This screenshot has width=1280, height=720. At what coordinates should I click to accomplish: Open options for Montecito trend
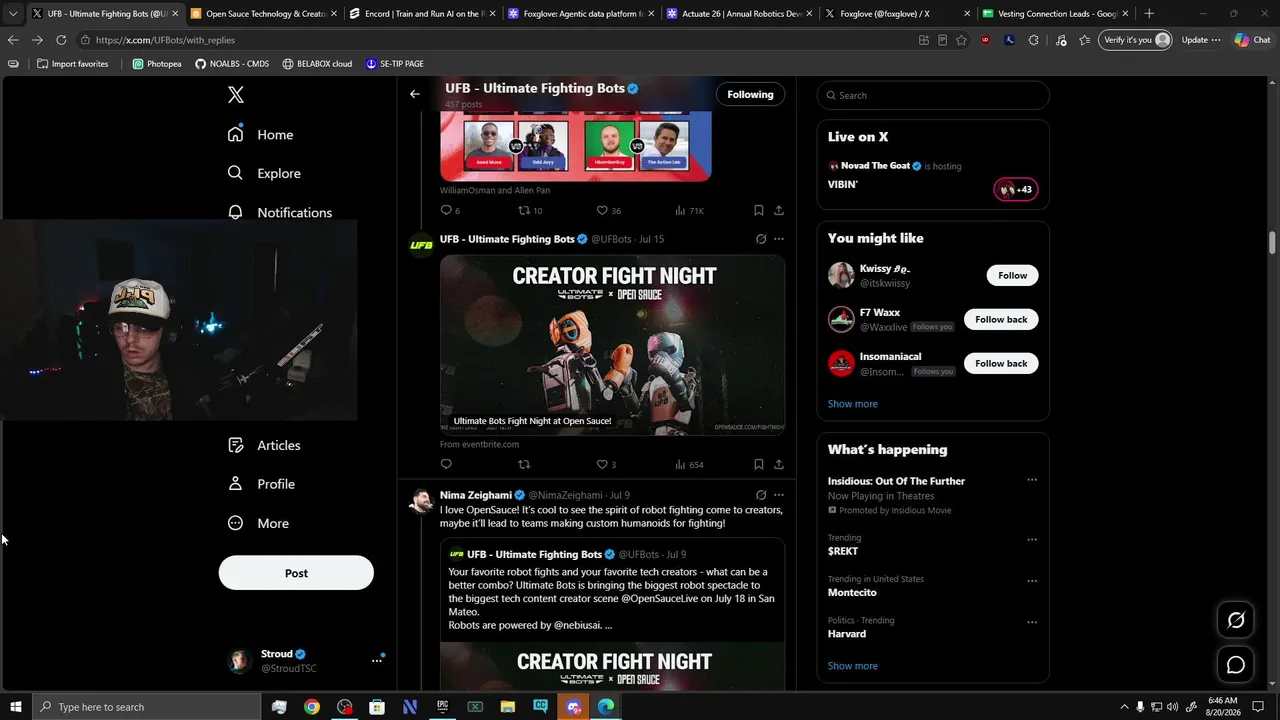click(x=1032, y=580)
